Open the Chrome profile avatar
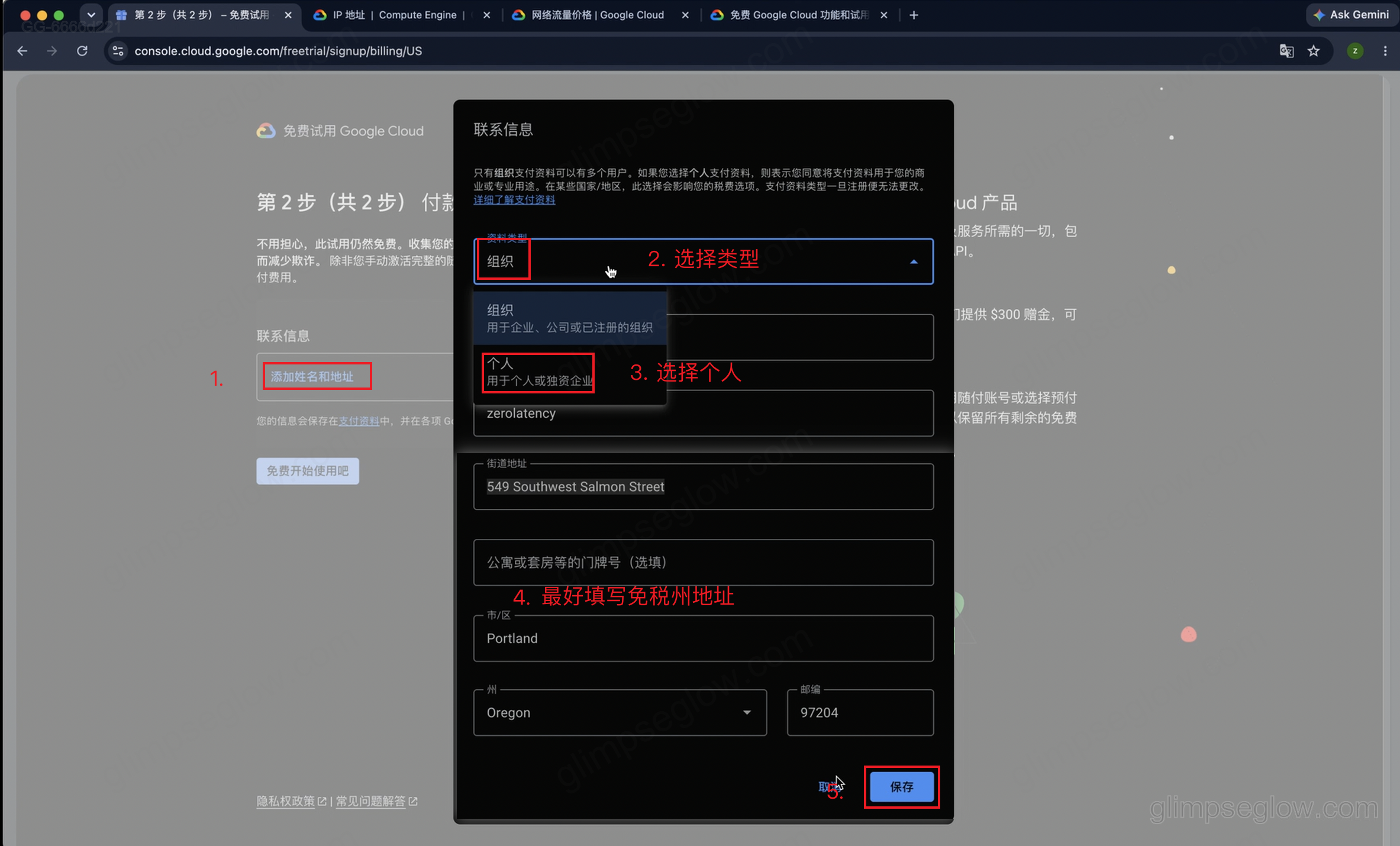Image resolution: width=1400 pixels, height=846 pixels. click(1355, 51)
